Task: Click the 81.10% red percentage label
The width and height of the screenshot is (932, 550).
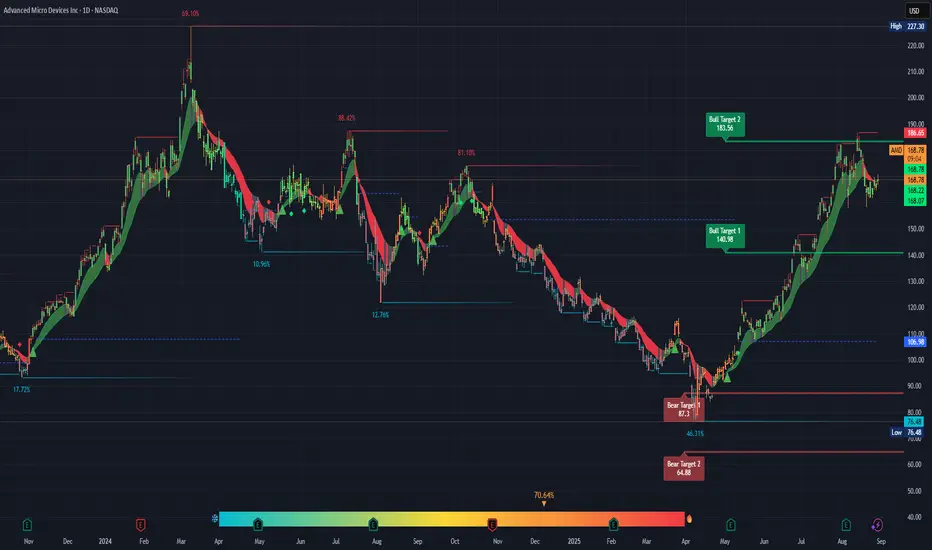Action: 466,153
